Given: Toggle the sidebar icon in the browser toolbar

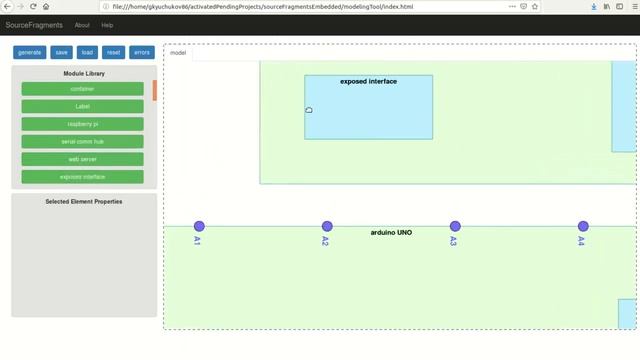Looking at the screenshot, I should 620,7.
